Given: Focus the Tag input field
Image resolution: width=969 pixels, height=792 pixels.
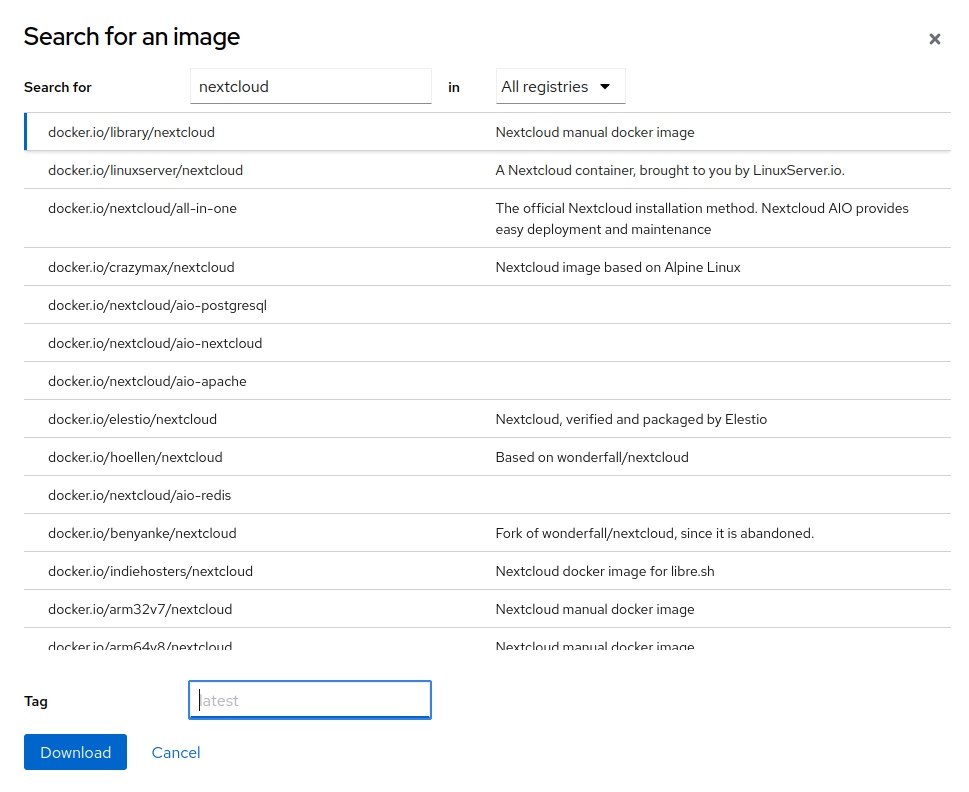Looking at the screenshot, I should click(310, 700).
